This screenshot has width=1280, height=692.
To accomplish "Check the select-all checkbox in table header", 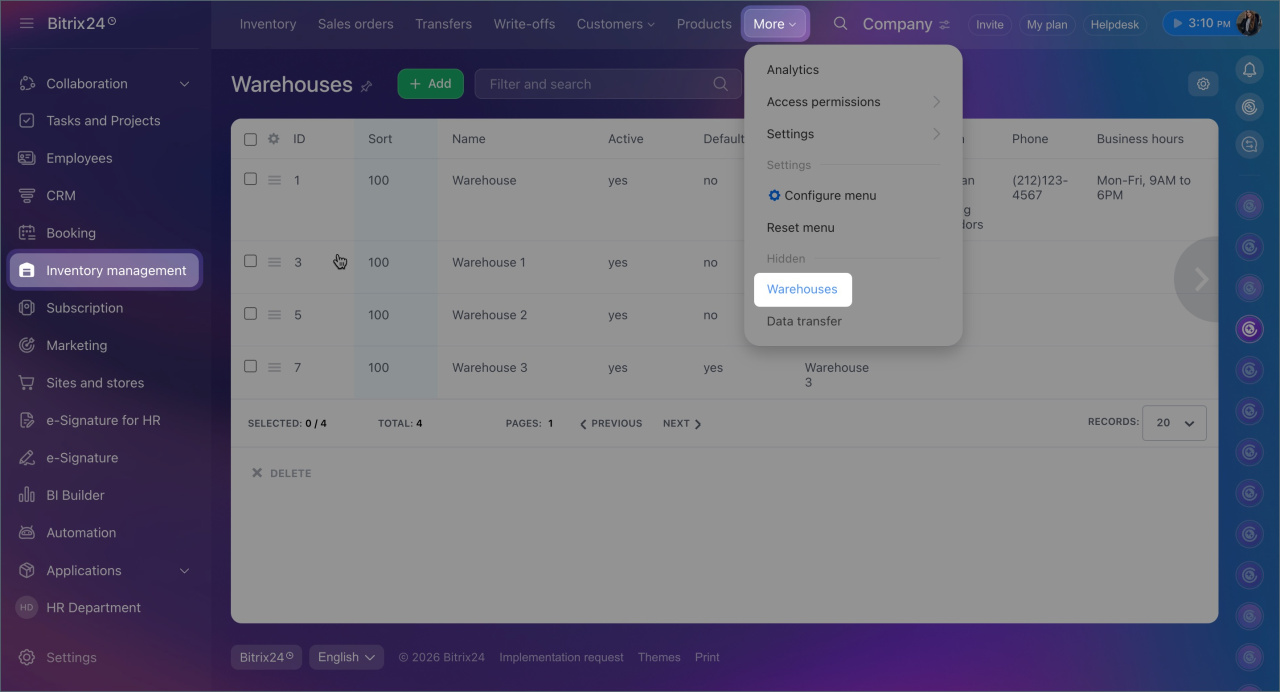I will click(251, 139).
